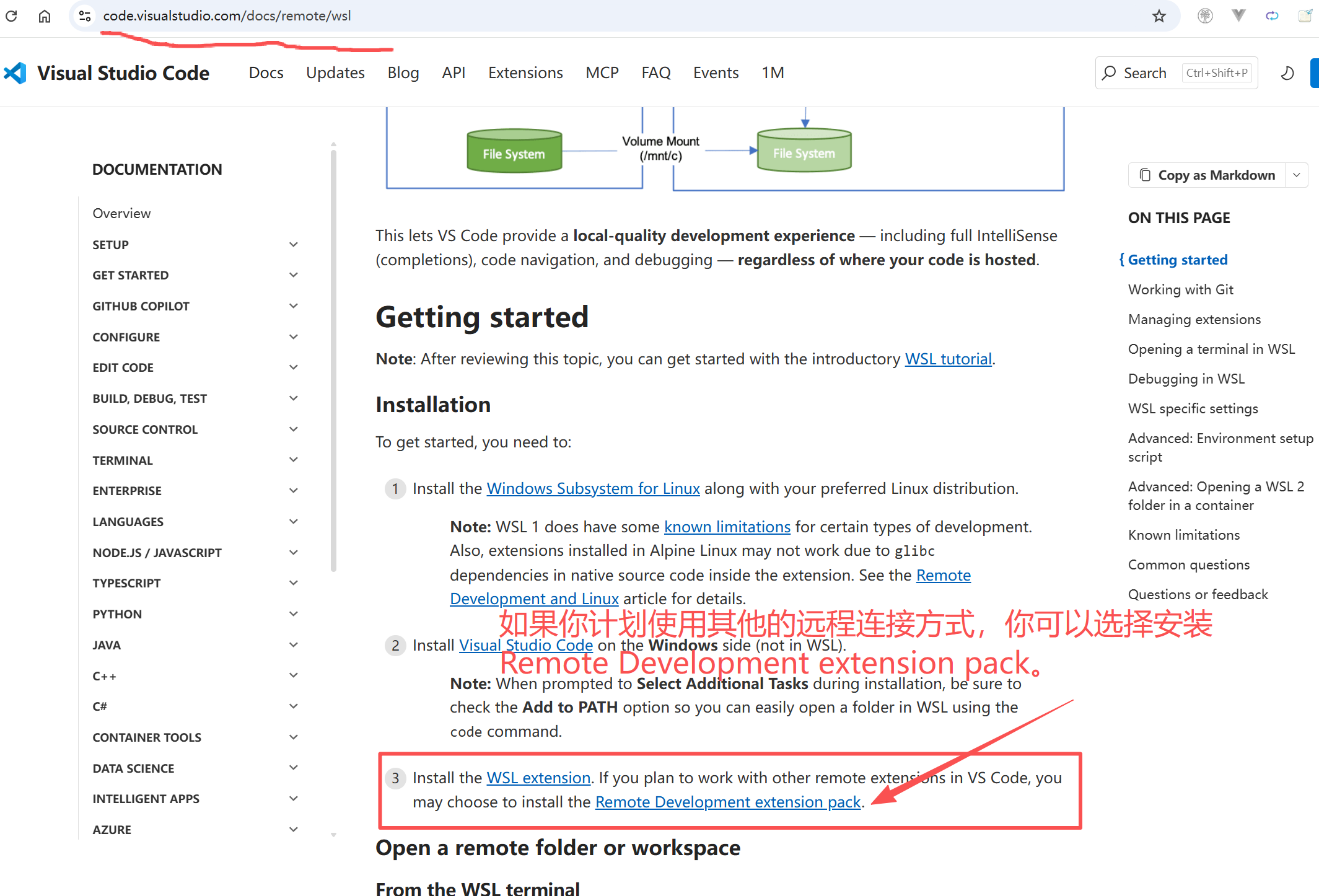This screenshot has width=1319, height=896.
Task: Toggle the dark theme moon icon
Action: tap(1287, 73)
